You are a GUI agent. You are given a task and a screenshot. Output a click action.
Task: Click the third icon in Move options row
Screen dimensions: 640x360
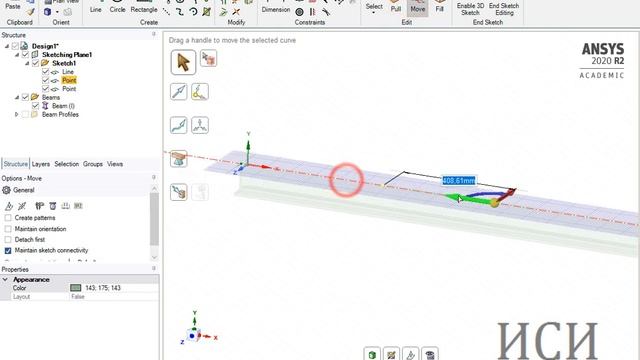[40, 206]
